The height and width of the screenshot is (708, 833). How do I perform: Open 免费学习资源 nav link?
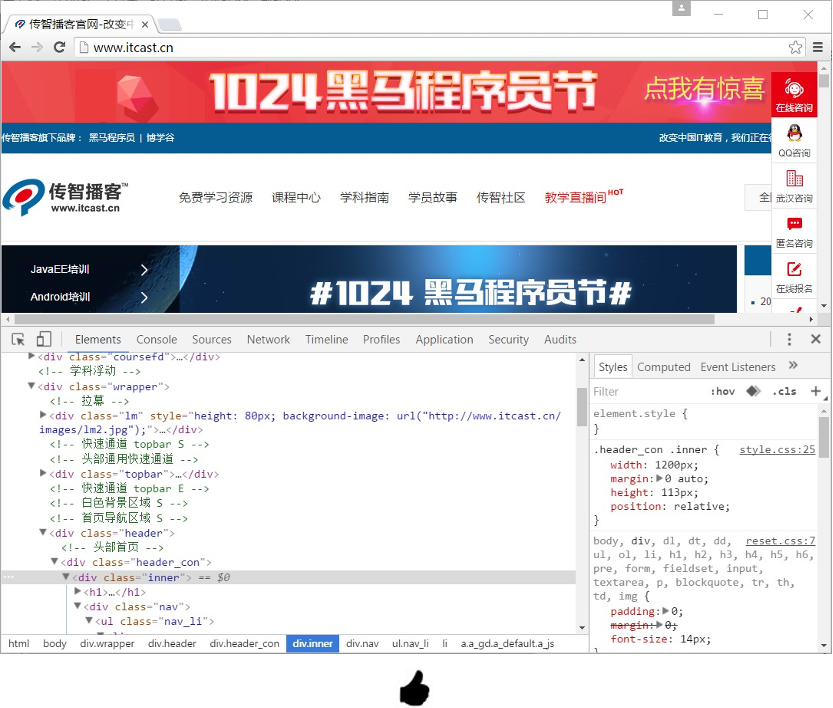click(215, 198)
